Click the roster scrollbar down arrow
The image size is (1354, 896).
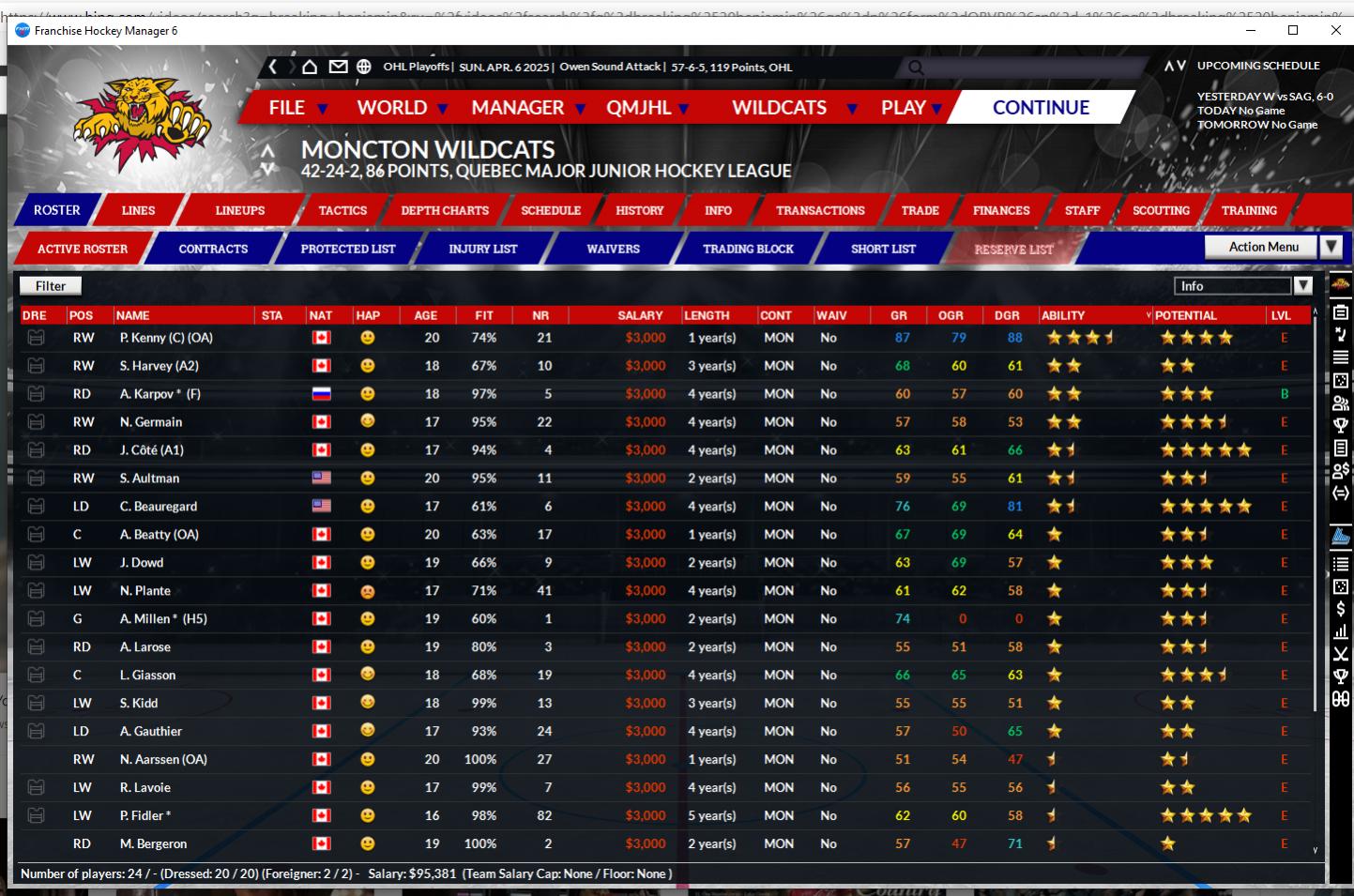pyautogui.click(x=1316, y=850)
